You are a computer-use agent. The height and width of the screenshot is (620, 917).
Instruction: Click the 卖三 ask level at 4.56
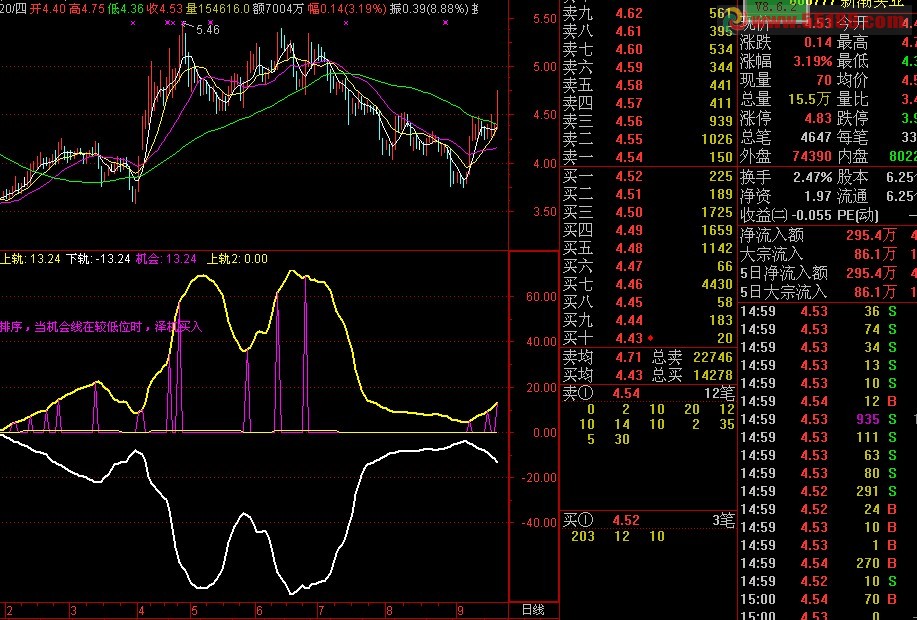pyautogui.click(x=647, y=122)
